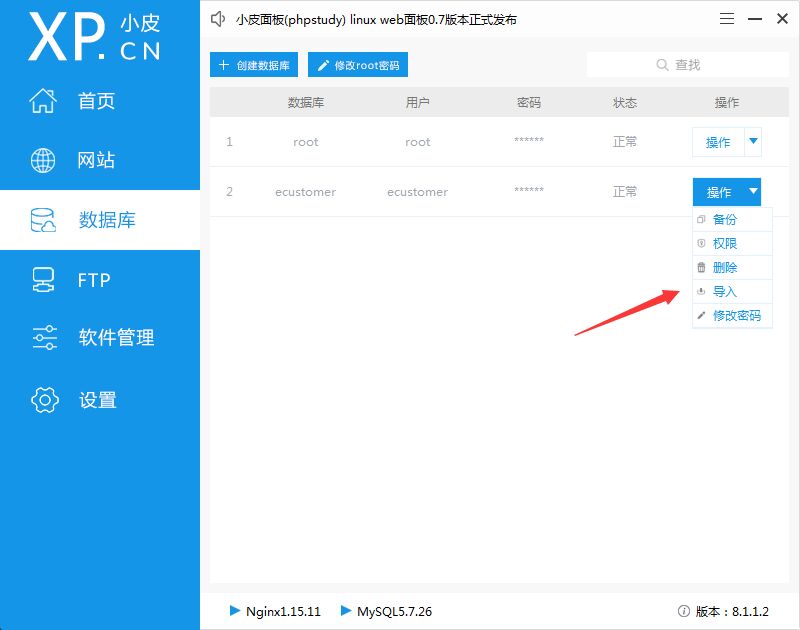800x630 pixels.
Task: Focus the 查找 search field
Action: 687,65
